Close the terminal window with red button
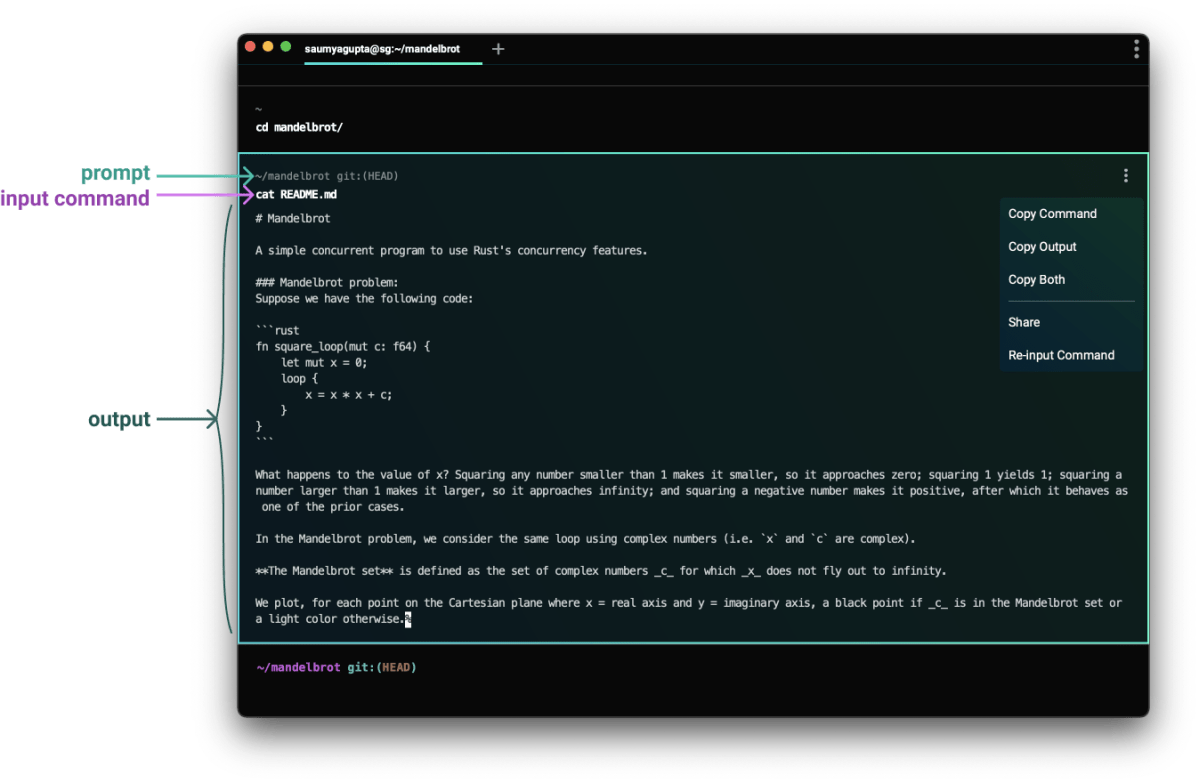 tap(250, 47)
